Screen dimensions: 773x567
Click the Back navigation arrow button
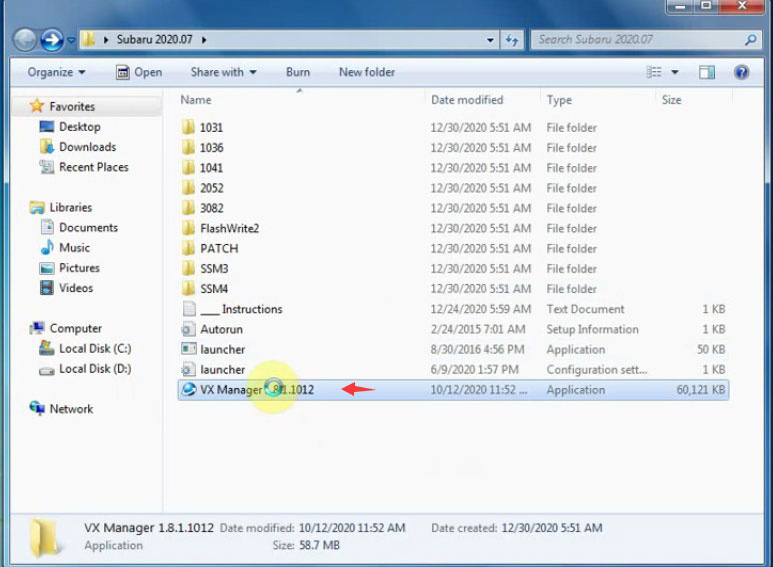25,40
